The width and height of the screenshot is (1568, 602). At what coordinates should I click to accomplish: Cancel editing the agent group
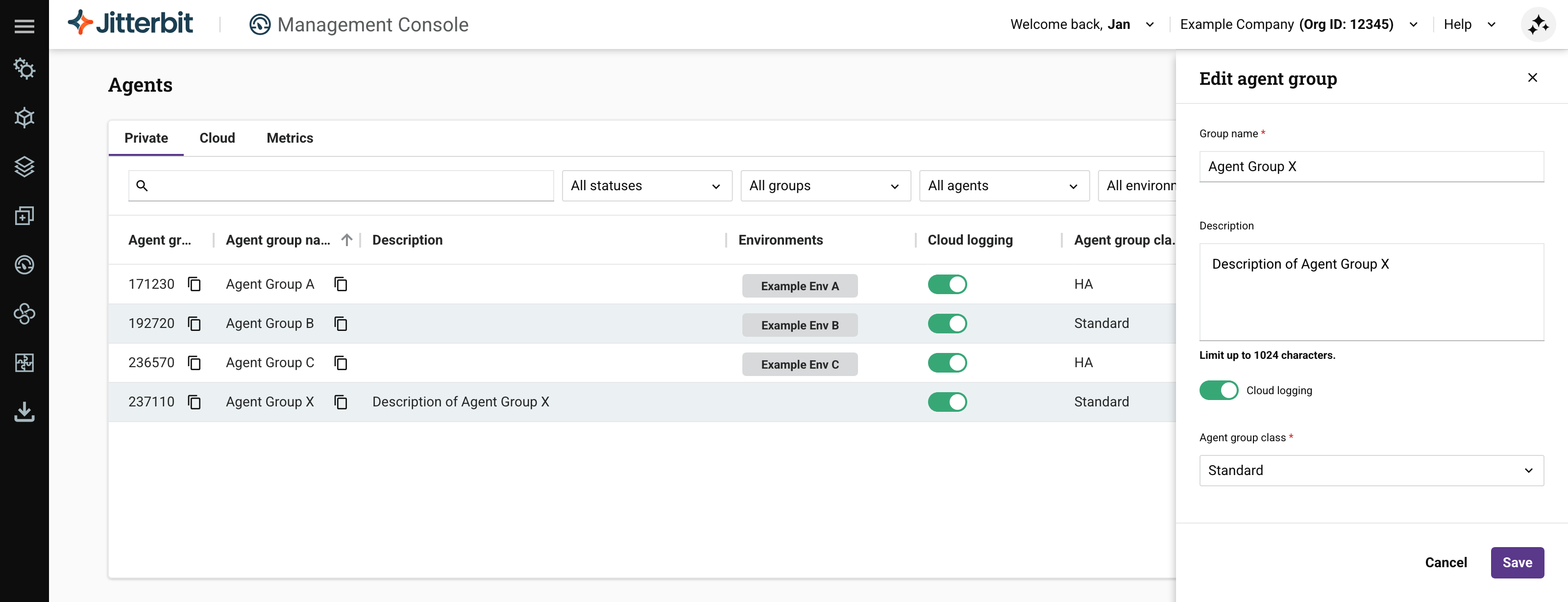(x=1445, y=562)
